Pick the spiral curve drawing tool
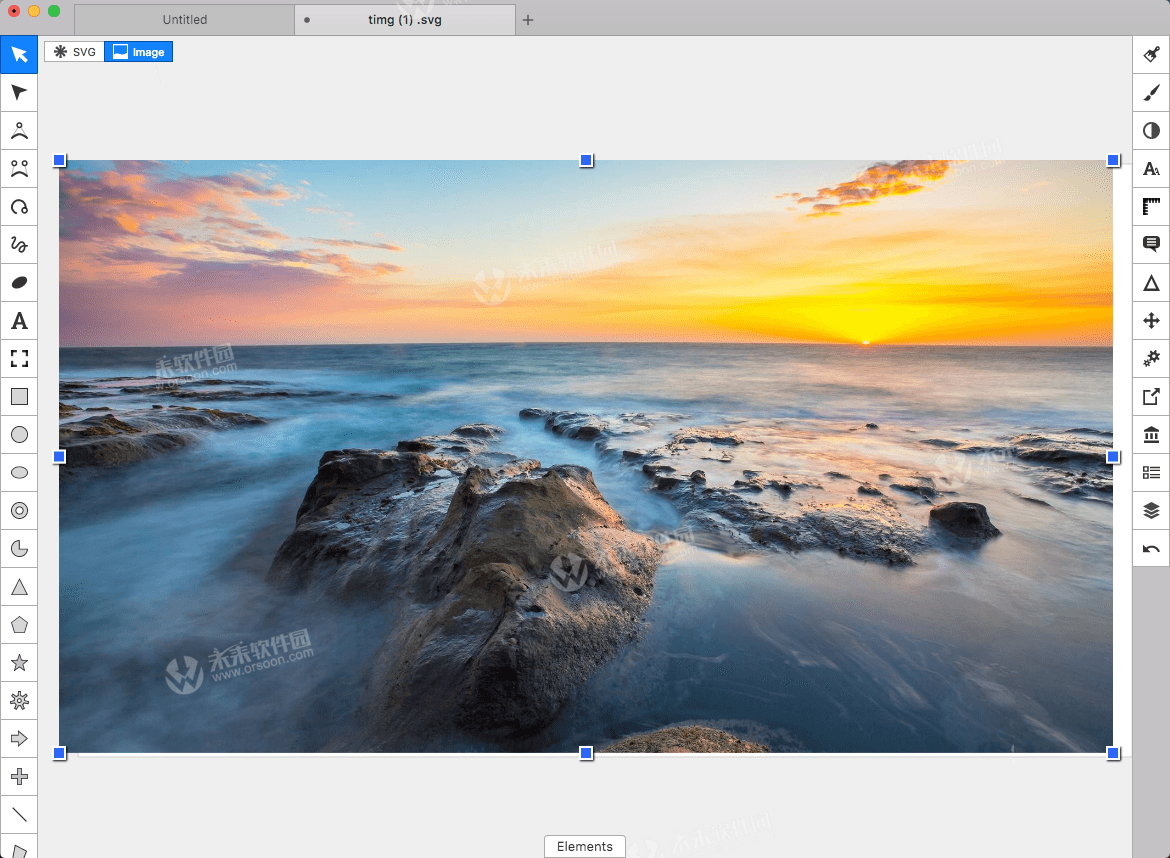This screenshot has height=858, width=1170. pos(19,207)
